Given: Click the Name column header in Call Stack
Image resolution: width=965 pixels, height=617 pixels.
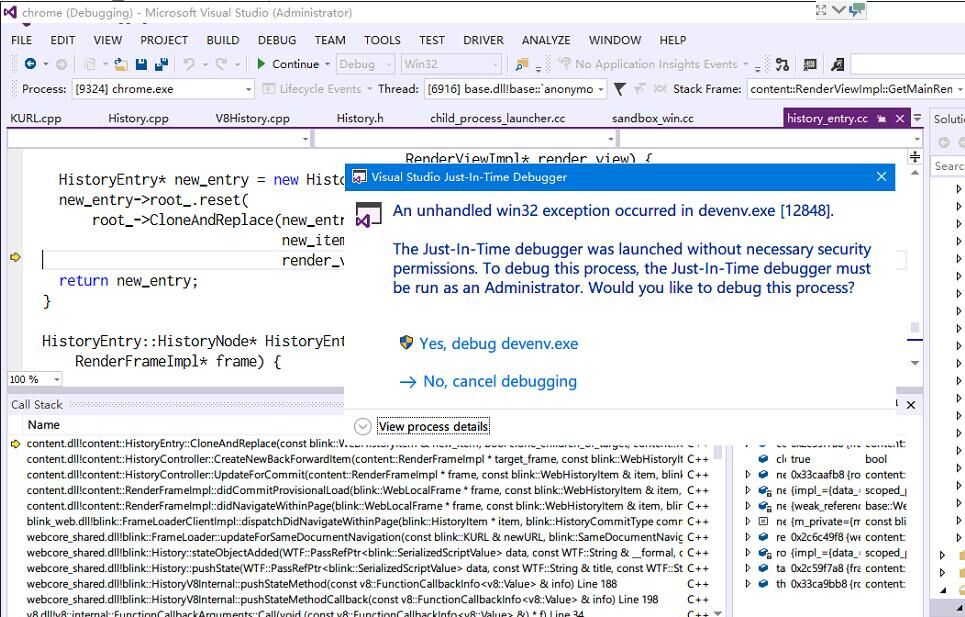Looking at the screenshot, I should point(44,424).
